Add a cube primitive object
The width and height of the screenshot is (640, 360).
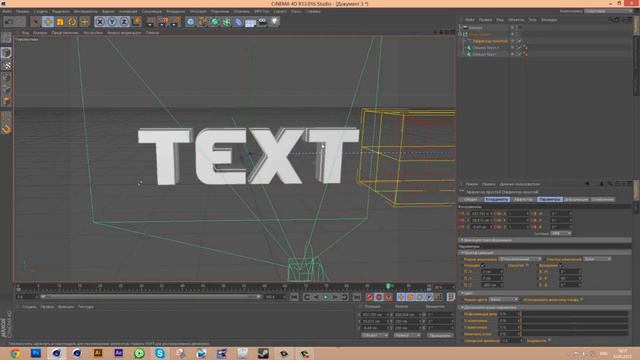(191, 22)
